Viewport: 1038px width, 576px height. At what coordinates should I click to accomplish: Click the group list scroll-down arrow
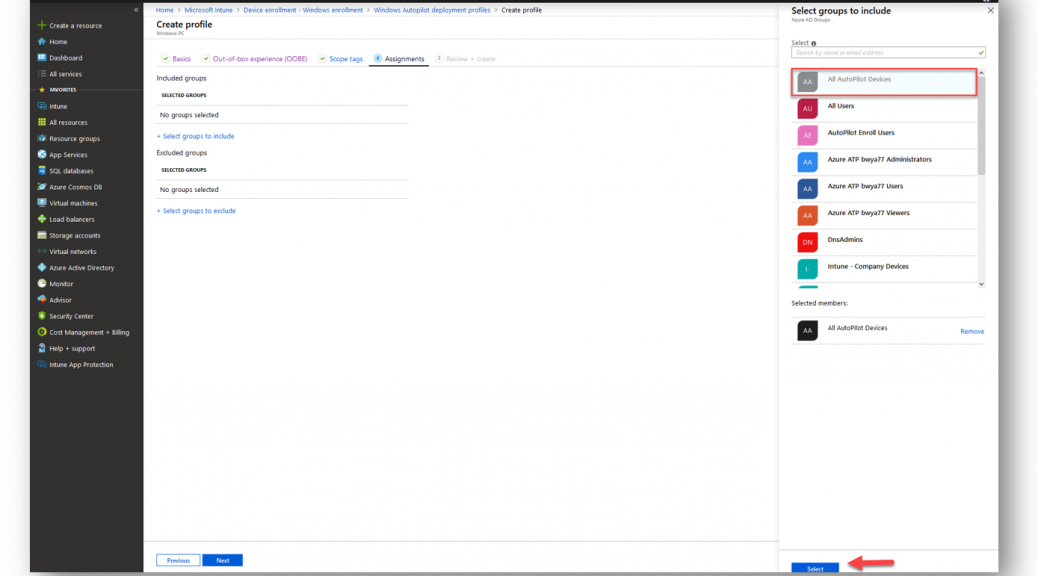click(x=981, y=284)
